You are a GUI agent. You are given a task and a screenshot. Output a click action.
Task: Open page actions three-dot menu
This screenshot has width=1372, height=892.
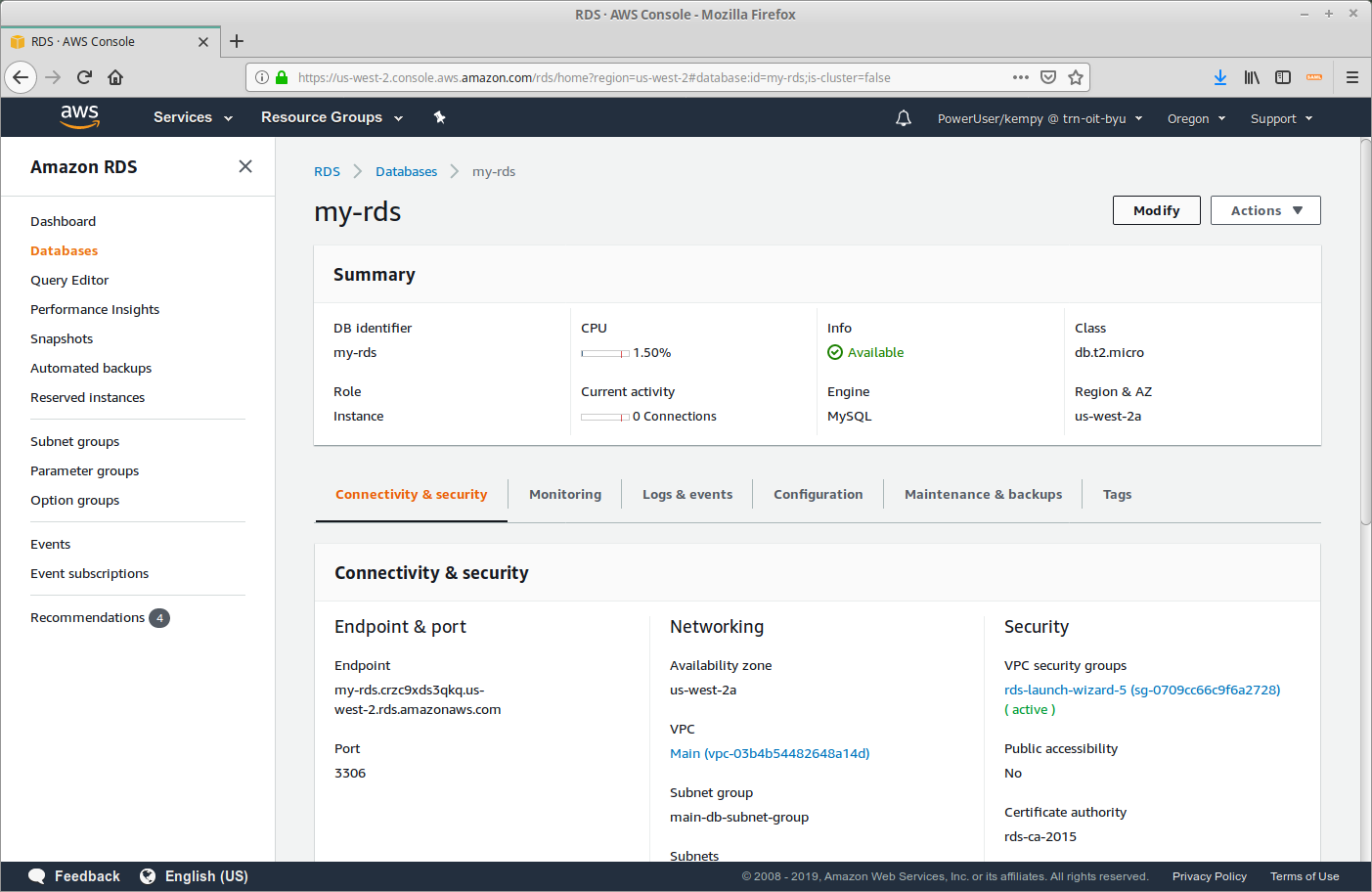pyautogui.click(x=1021, y=77)
